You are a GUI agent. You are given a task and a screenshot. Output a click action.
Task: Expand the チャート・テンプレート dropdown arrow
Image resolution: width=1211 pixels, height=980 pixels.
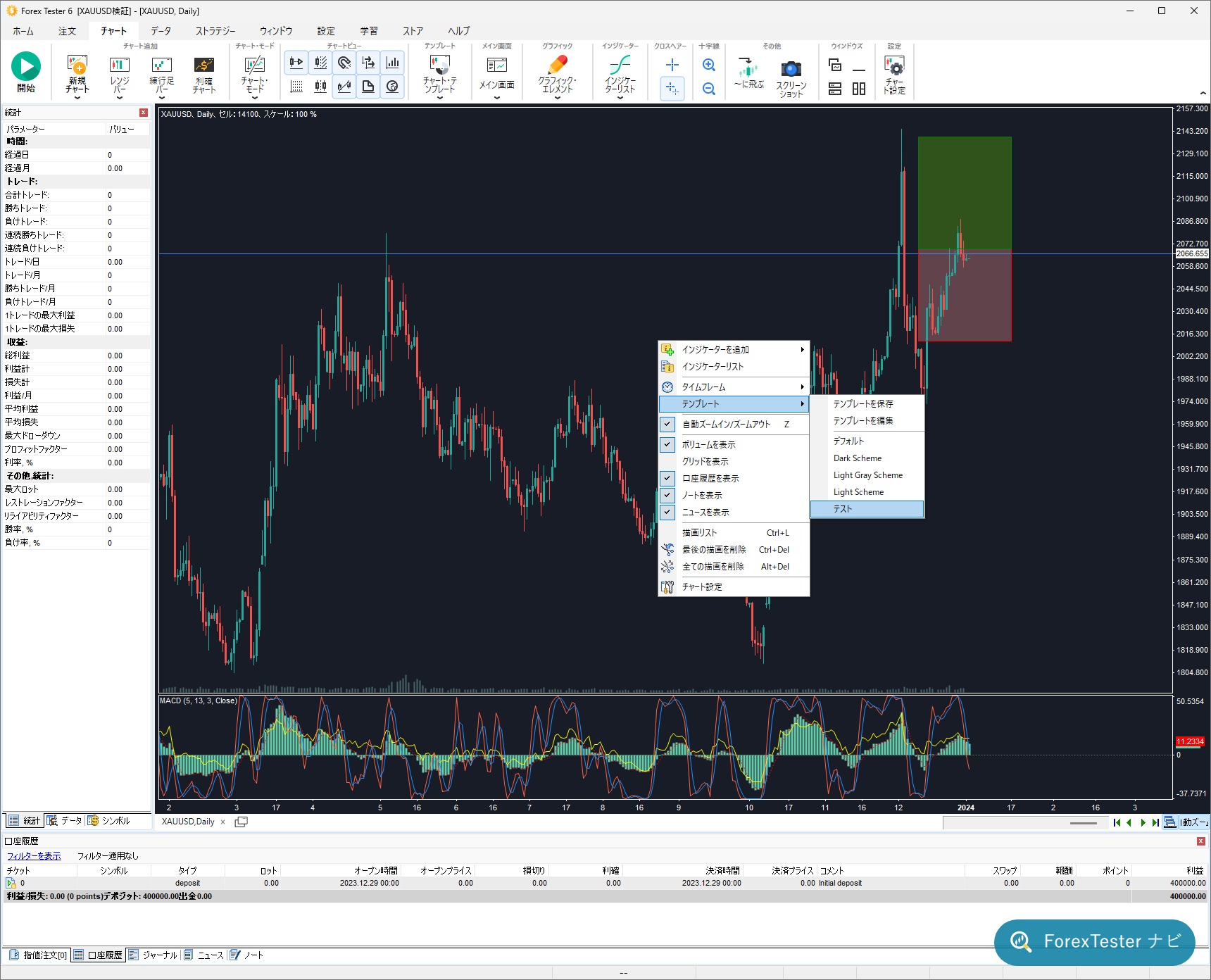[x=440, y=98]
